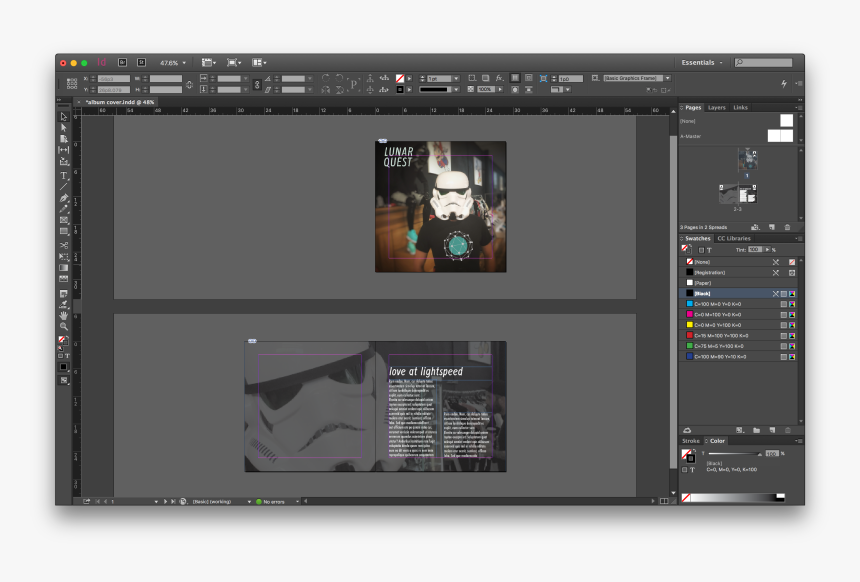Open Adobe Bridge with Br icon
Viewport: 860px width, 582px height.
point(123,63)
